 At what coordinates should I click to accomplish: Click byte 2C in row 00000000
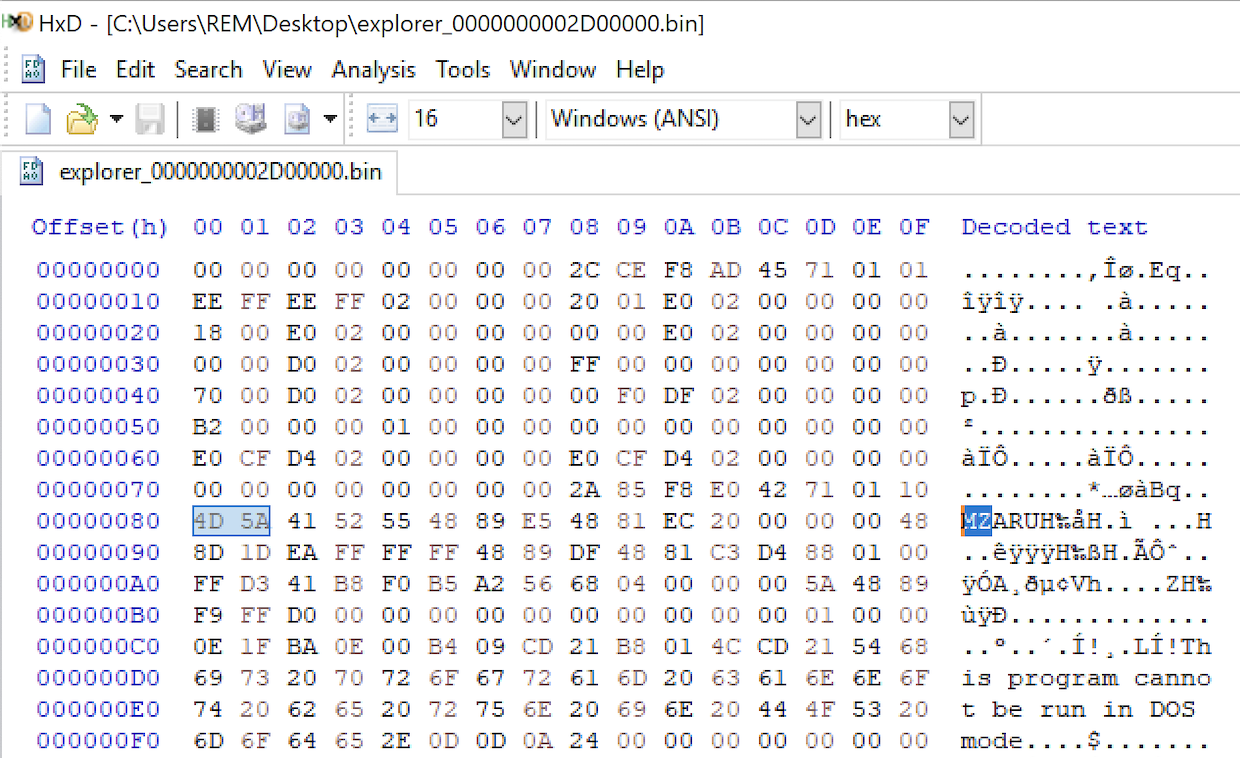[584, 270]
